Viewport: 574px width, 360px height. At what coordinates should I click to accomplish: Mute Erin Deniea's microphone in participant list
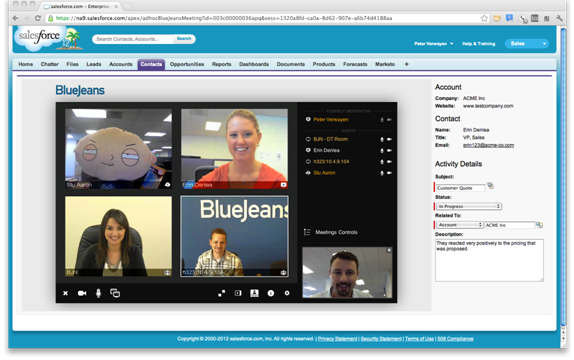pyautogui.click(x=382, y=151)
